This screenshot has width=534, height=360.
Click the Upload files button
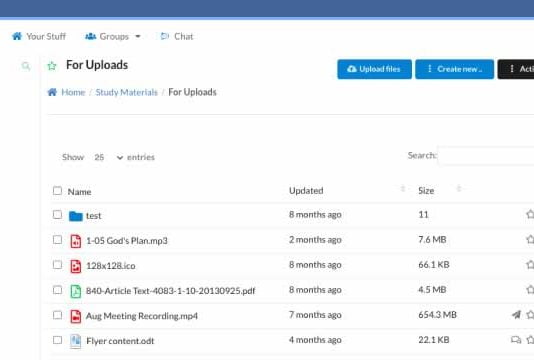[374, 69]
